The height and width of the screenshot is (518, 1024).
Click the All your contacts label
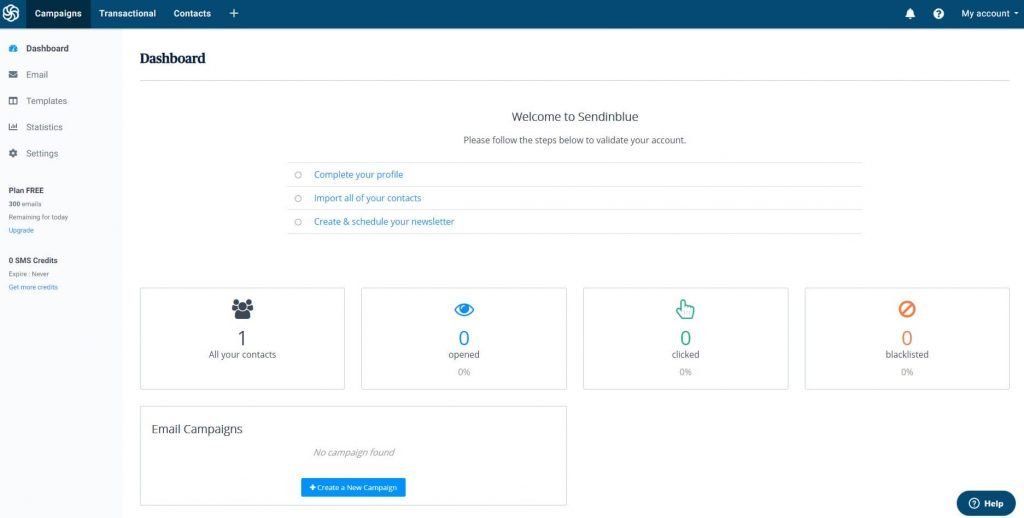tap(242, 355)
